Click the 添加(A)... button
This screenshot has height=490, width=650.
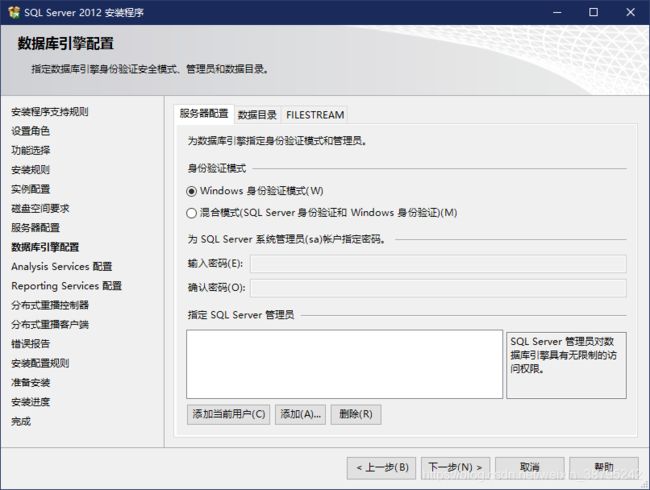tap(301, 414)
